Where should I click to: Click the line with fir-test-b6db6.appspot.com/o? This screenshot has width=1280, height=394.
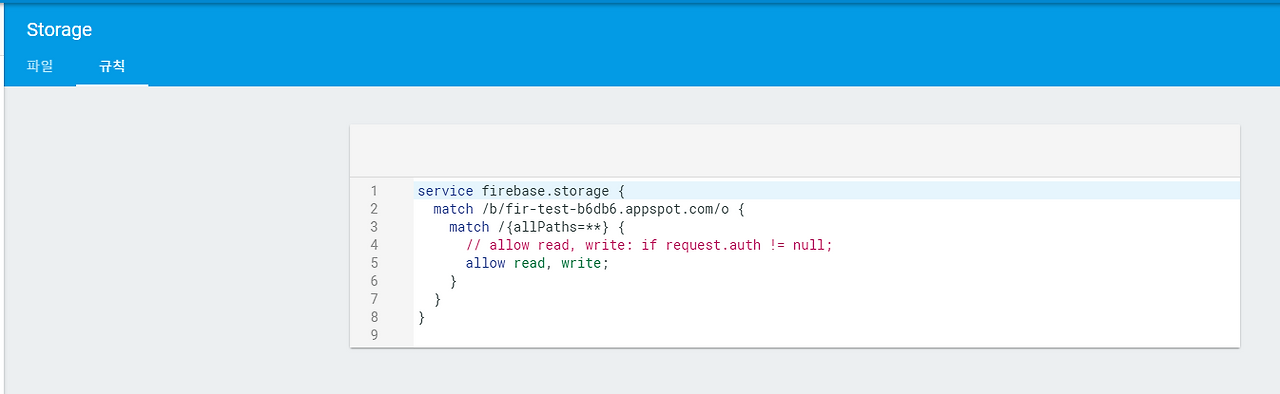point(590,209)
